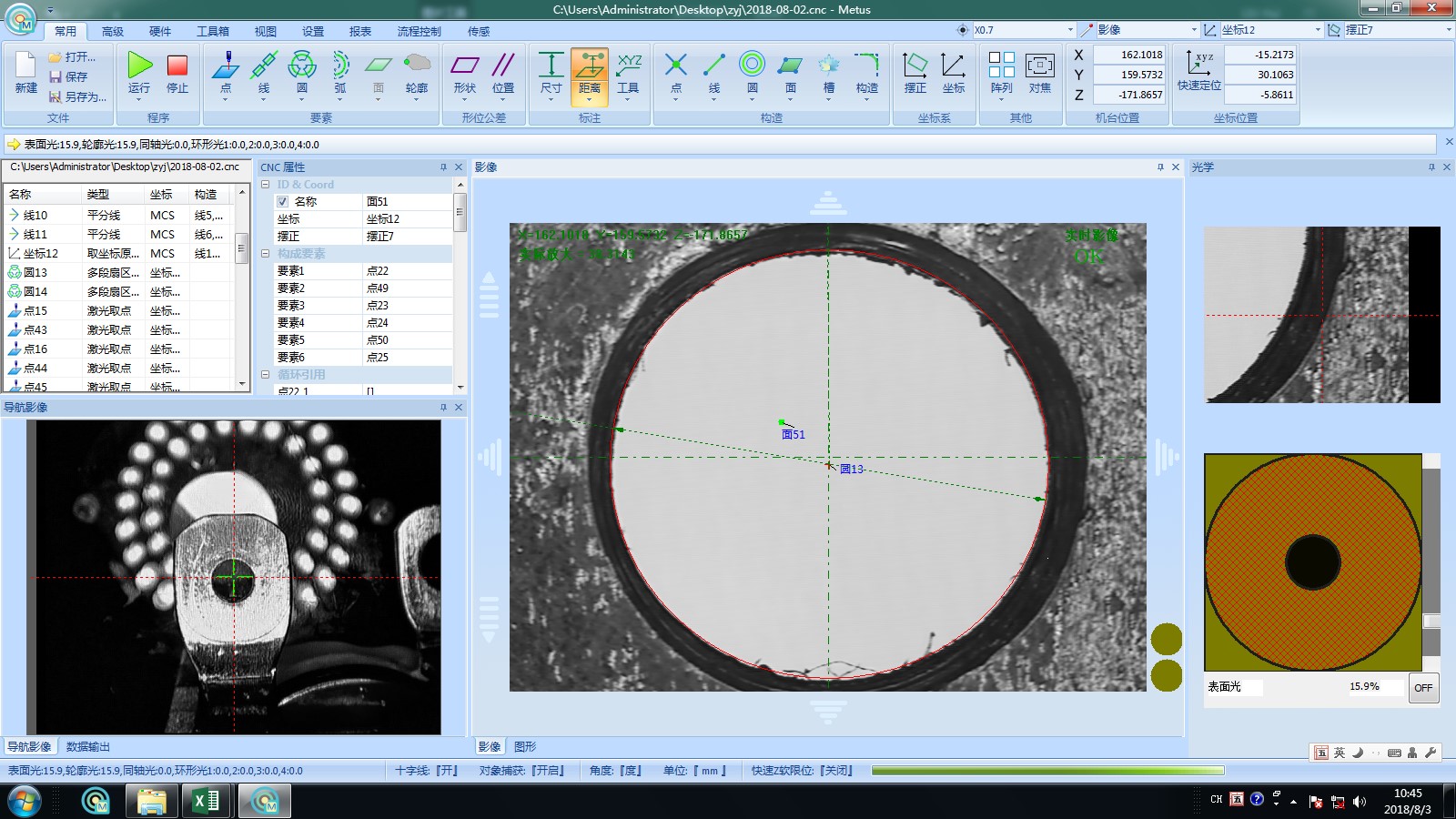Collapse the 构成要素 property group

[x=266, y=254]
